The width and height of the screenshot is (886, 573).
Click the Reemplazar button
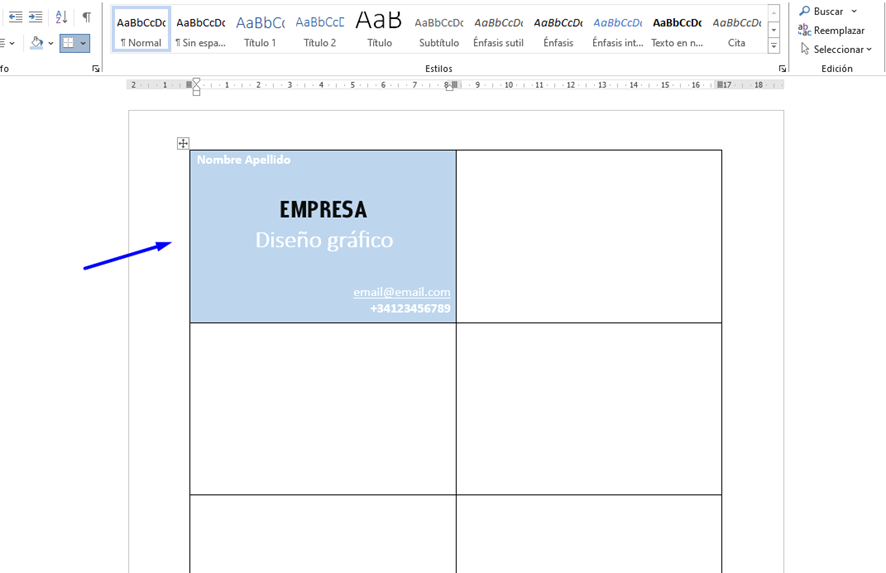[831, 30]
